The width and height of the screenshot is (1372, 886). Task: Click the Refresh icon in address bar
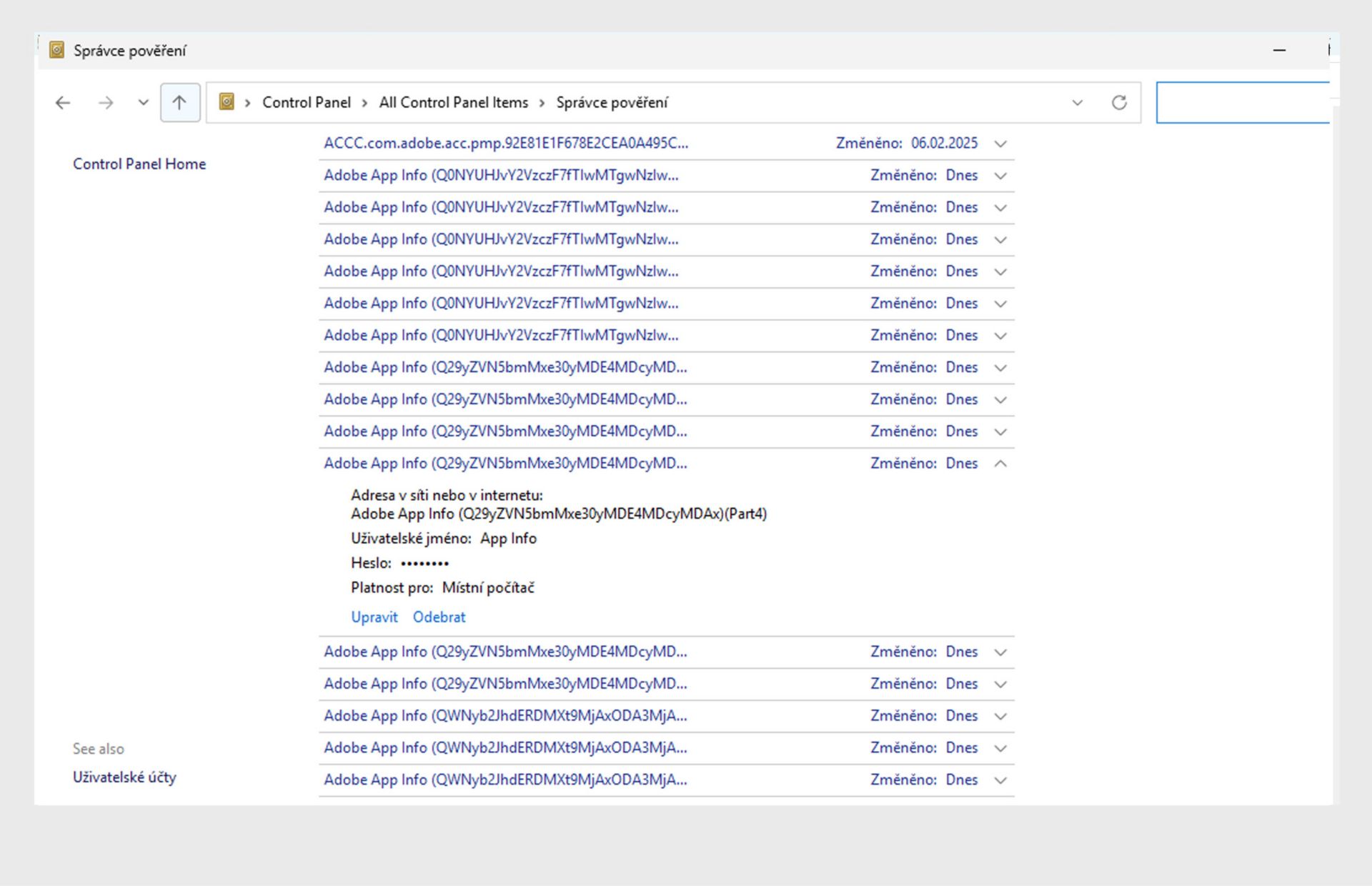click(x=1119, y=103)
